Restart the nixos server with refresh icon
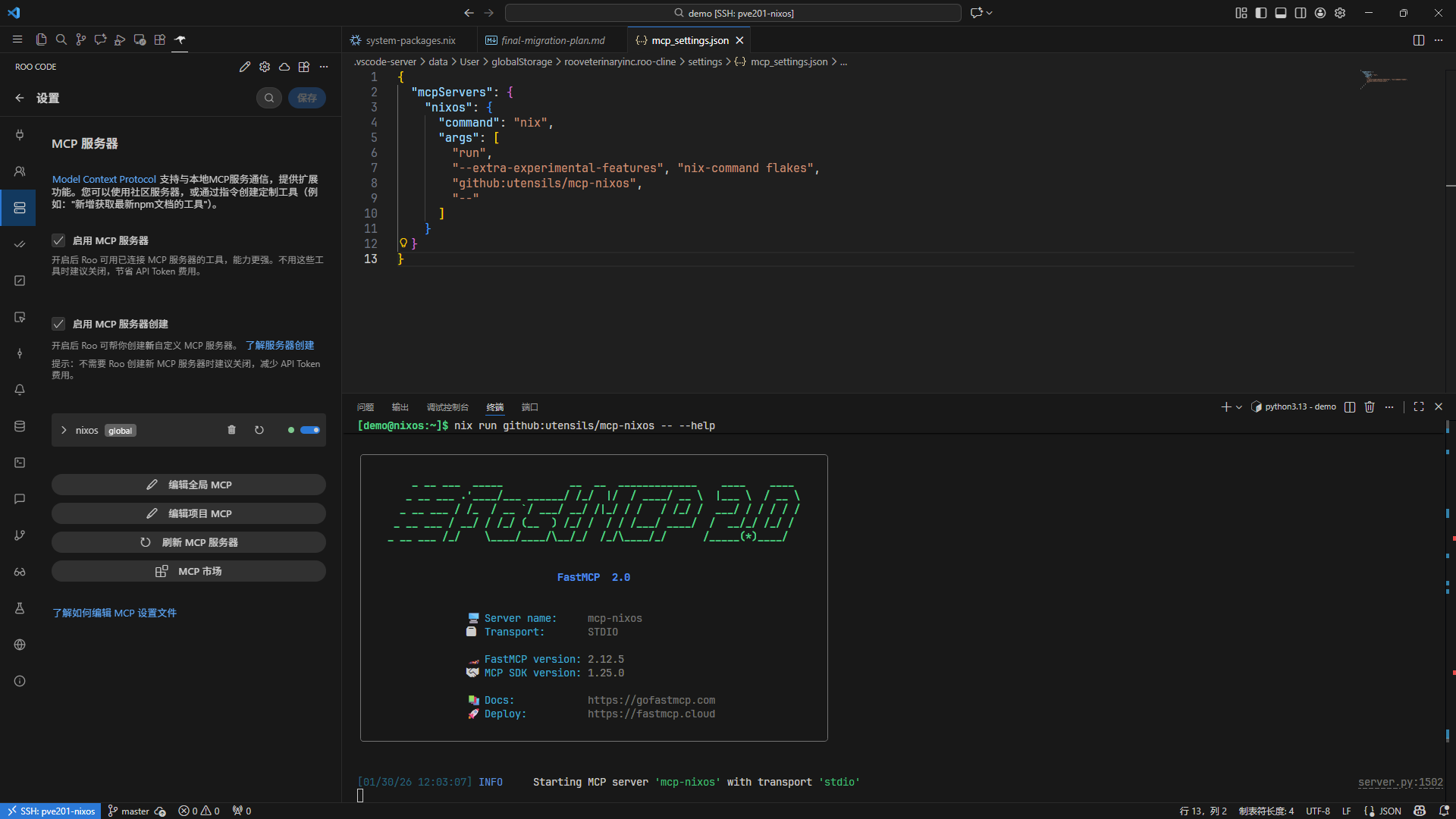The height and width of the screenshot is (819, 1456). click(259, 430)
